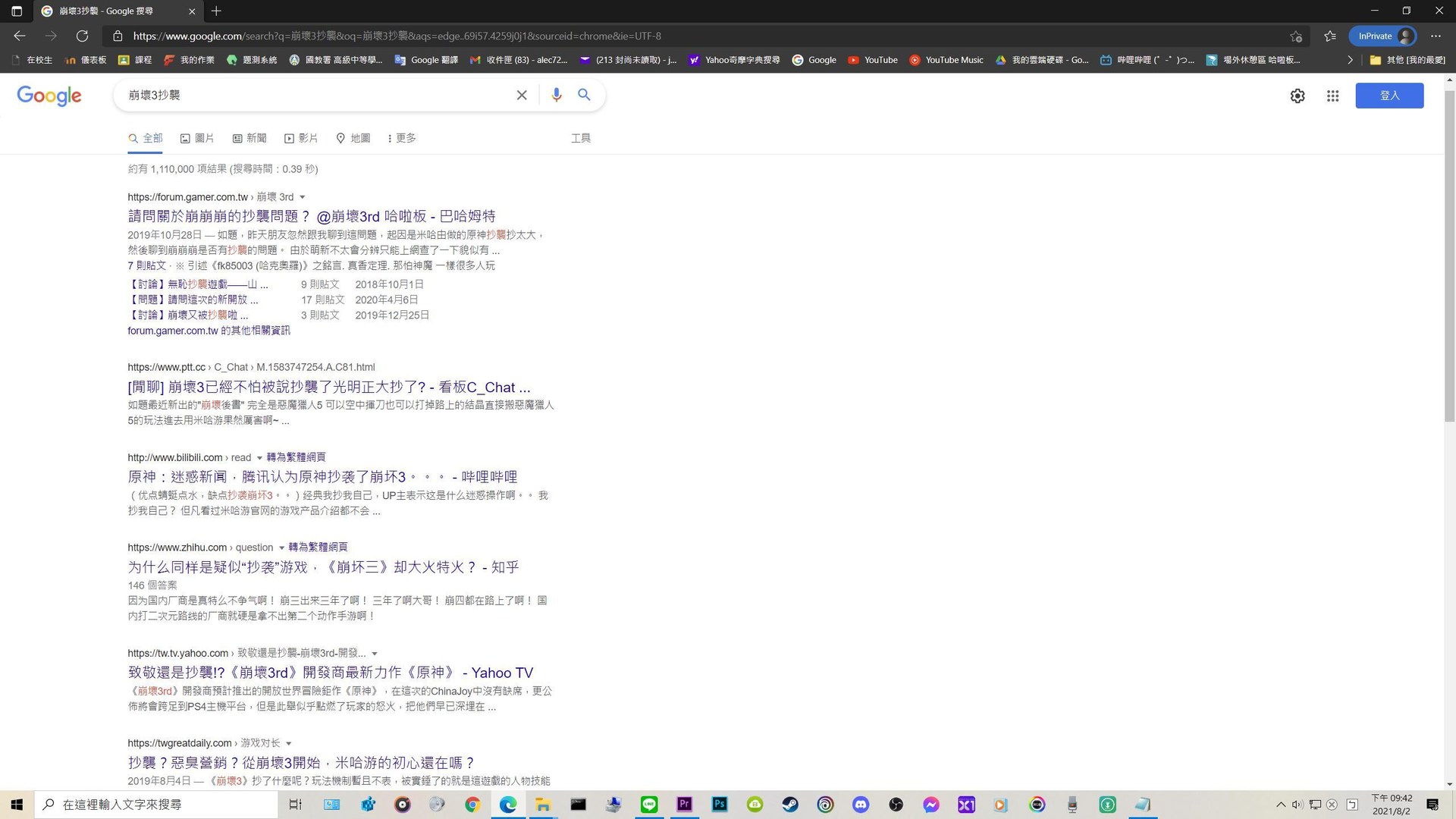Screen dimensions: 1456x819
Task: Open forum.gamer.com.tw 的其他相關資訊 link
Action: tap(209, 331)
